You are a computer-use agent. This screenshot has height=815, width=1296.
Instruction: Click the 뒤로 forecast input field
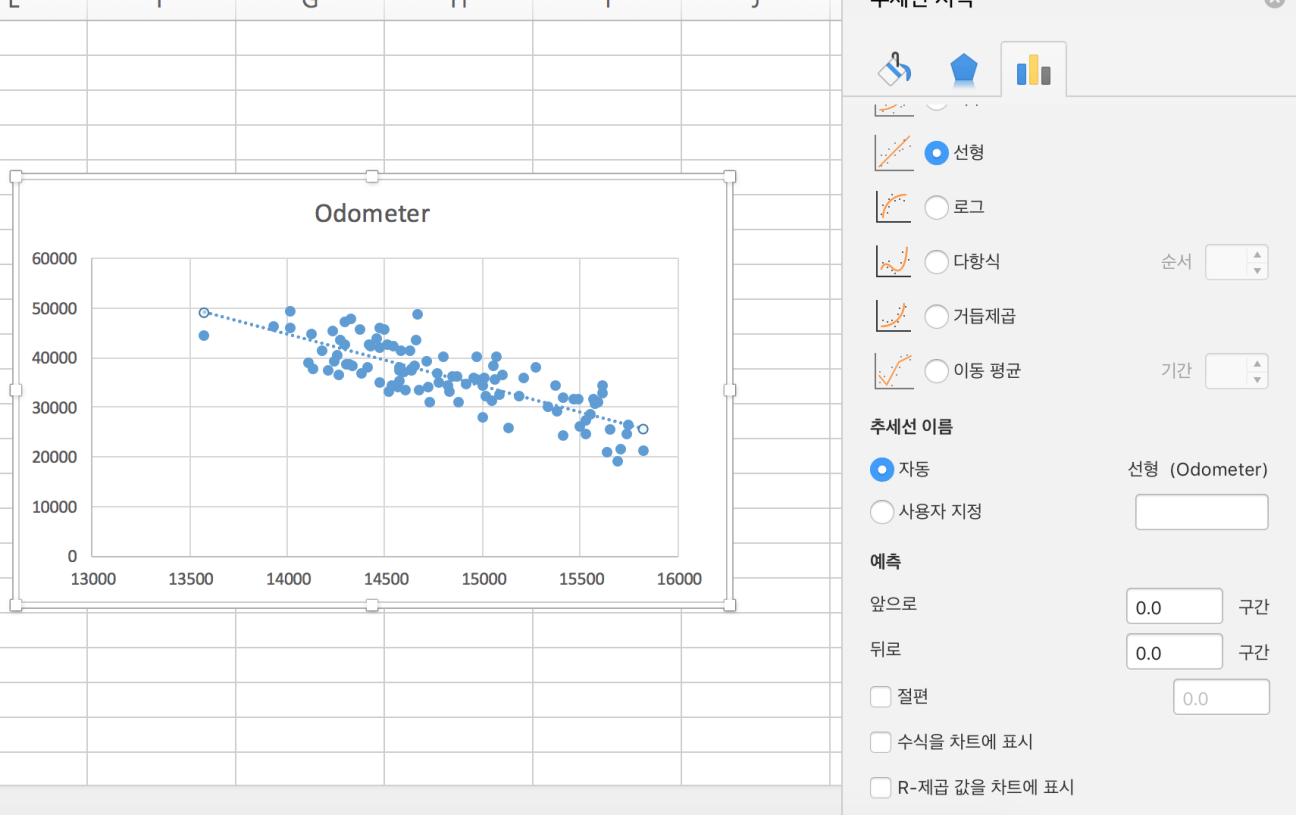click(x=1174, y=652)
